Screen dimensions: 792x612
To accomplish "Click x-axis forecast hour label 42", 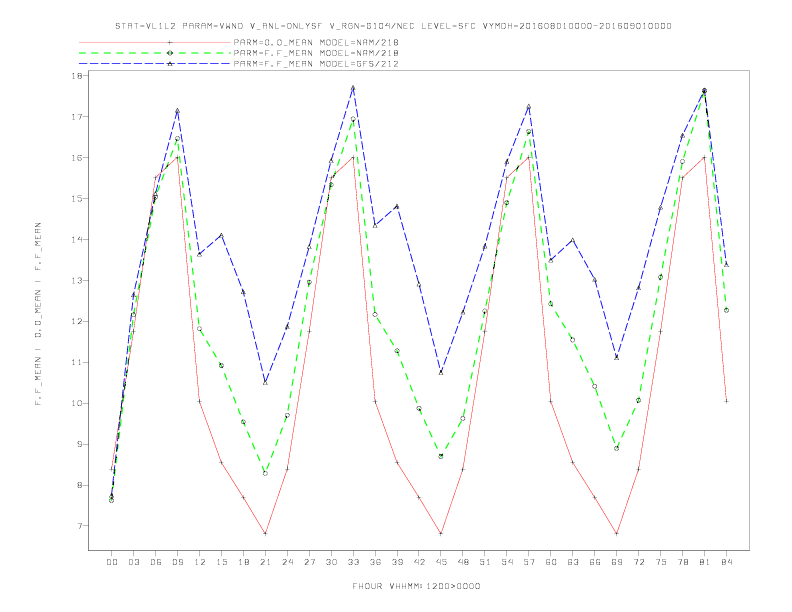I will (419, 562).
